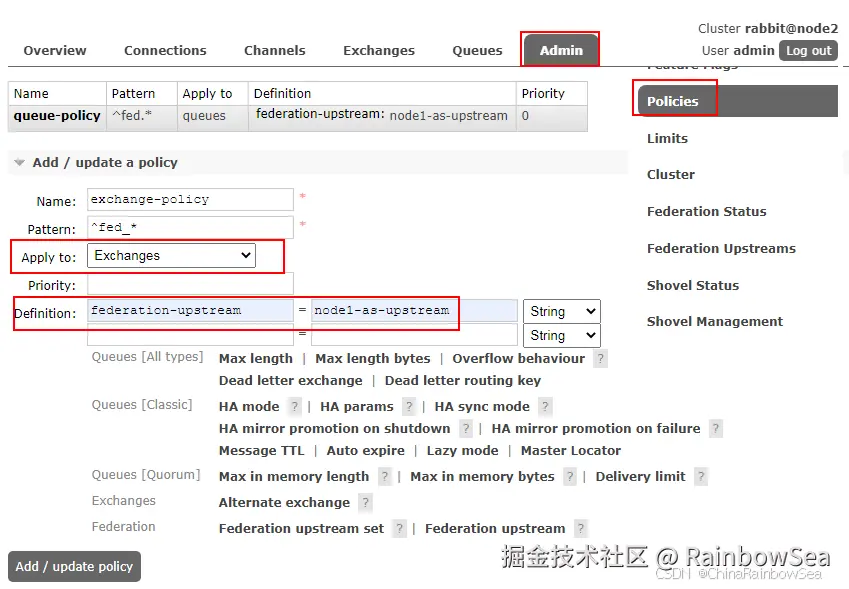The image size is (849, 589).
Task: Open help icon for HA params
Action: coord(409,407)
